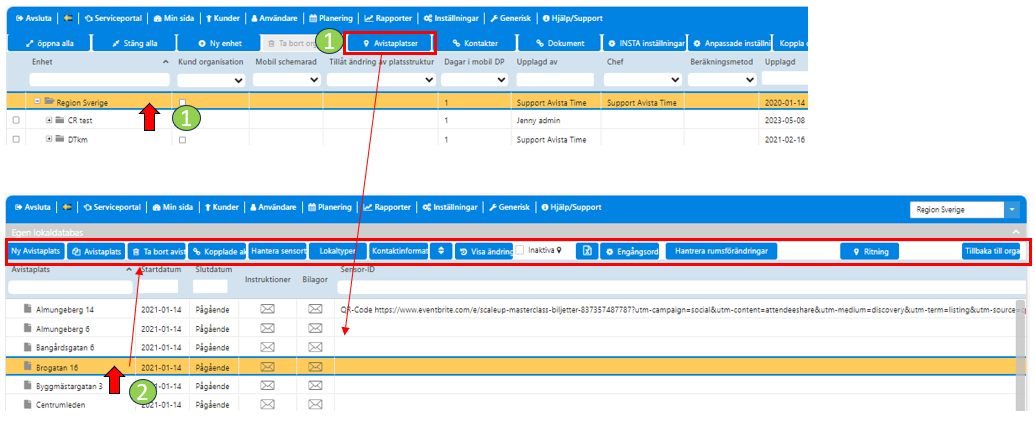Image resolution: width=1035 pixels, height=423 pixels.
Task: Click the Ny Avistaplats button
Action: point(36,251)
